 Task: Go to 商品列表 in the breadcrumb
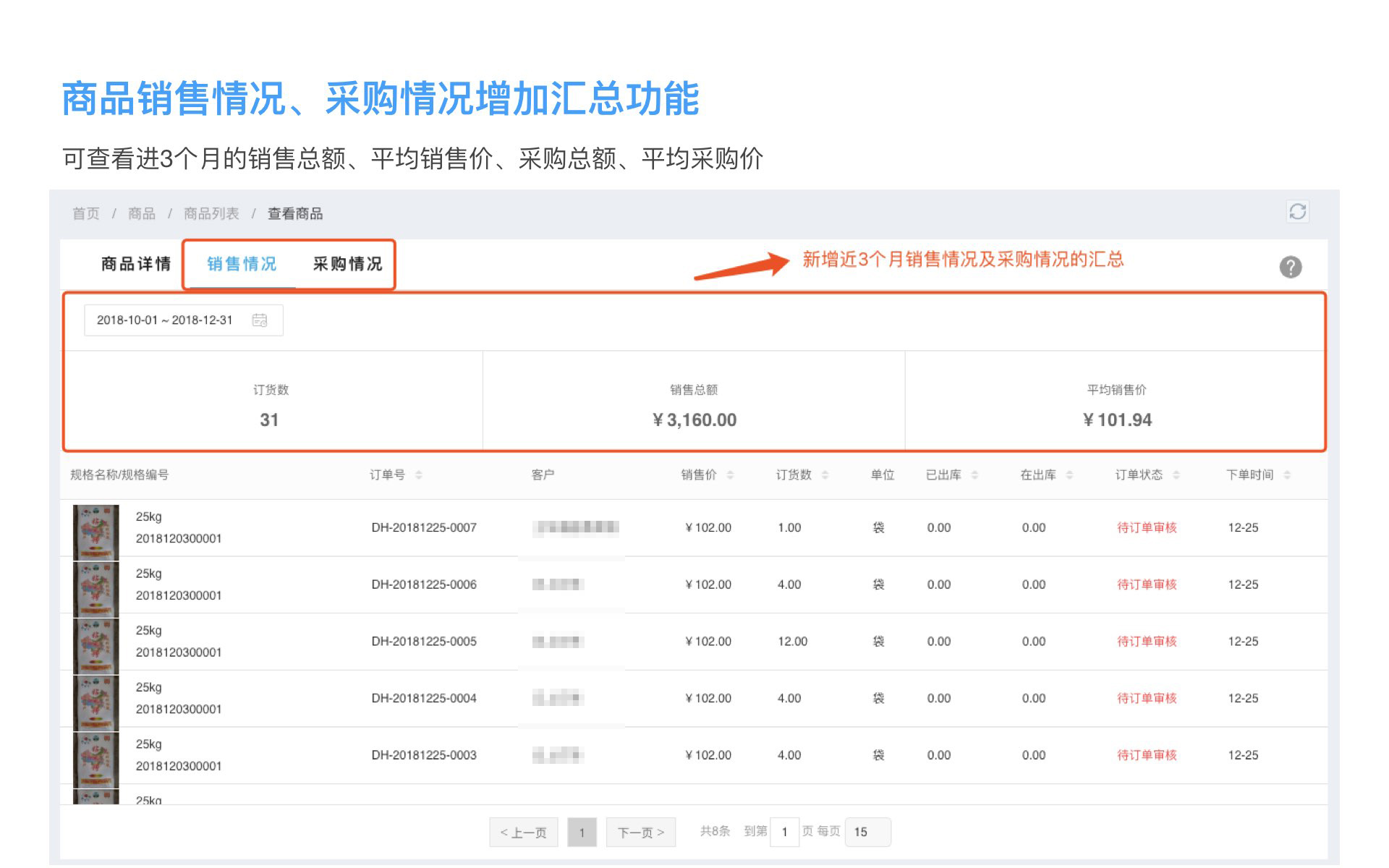pos(211,213)
